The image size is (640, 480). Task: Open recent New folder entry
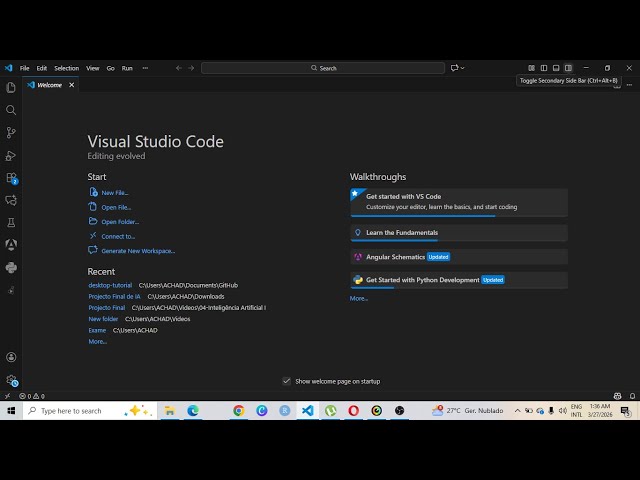pyautogui.click(x=103, y=319)
